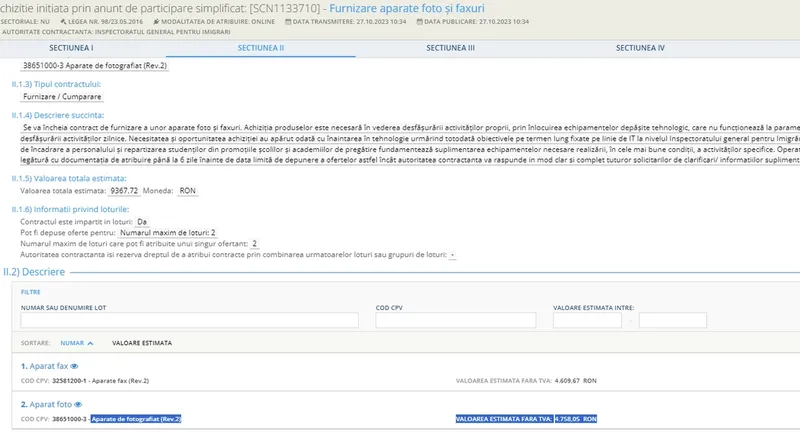
Task: Click the Furnizare aparate foto și faxuri title
Action: (407, 8)
